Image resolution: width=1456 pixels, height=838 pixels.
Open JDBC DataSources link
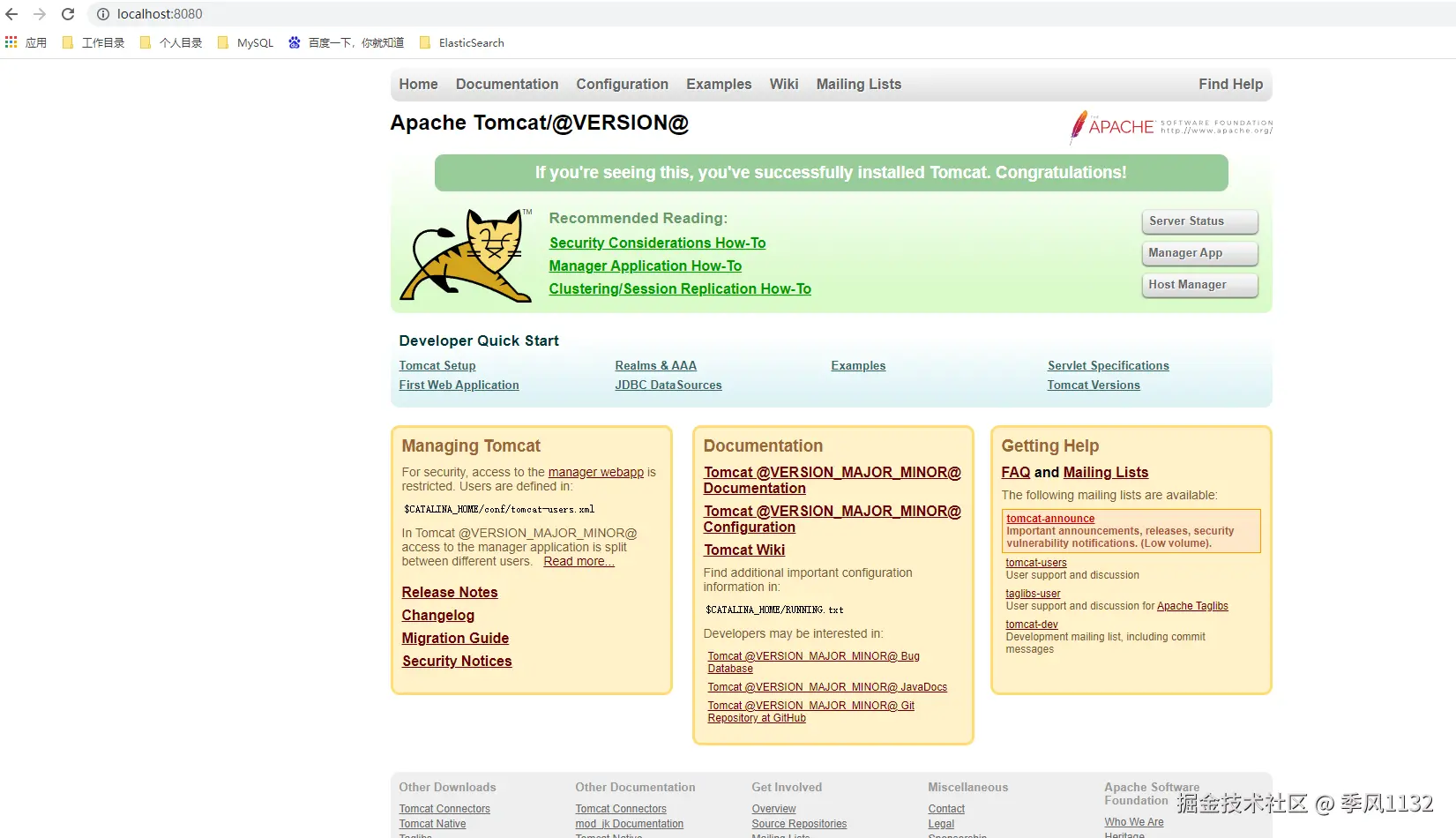click(668, 385)
